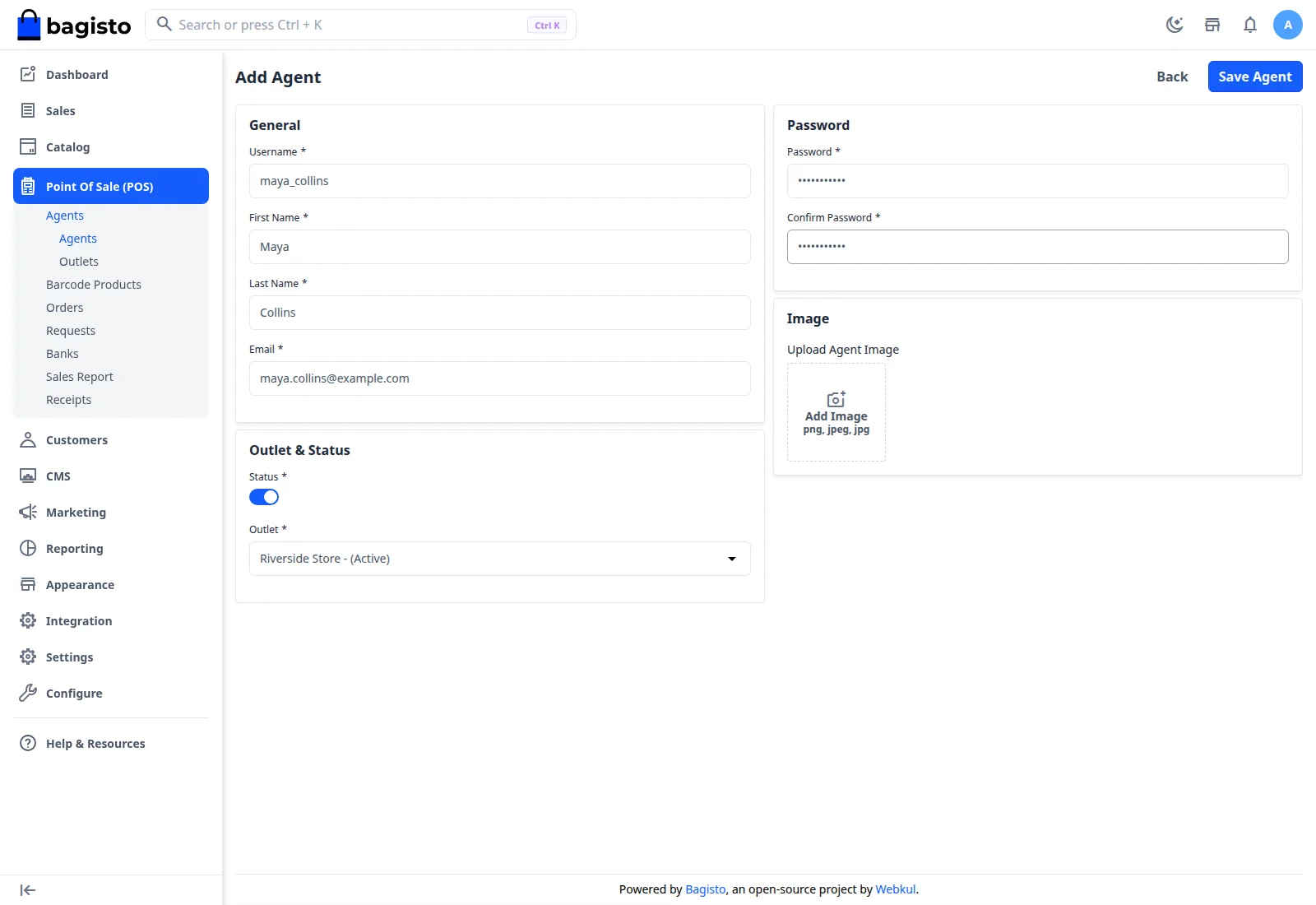This screenshot has width=1316, height=905.
Task: Open Receipts menu item
Action: (x=69, y=400)
